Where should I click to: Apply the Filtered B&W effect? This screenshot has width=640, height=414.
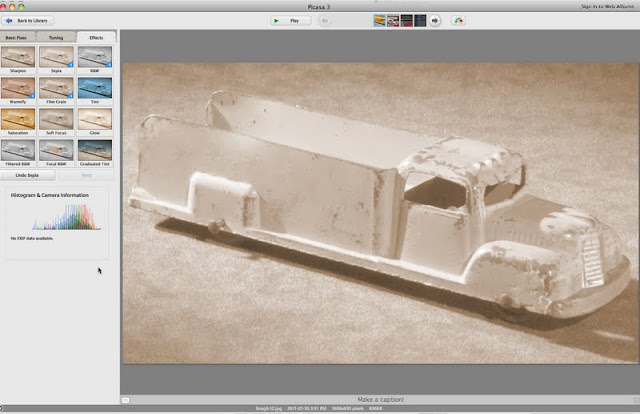18,150
